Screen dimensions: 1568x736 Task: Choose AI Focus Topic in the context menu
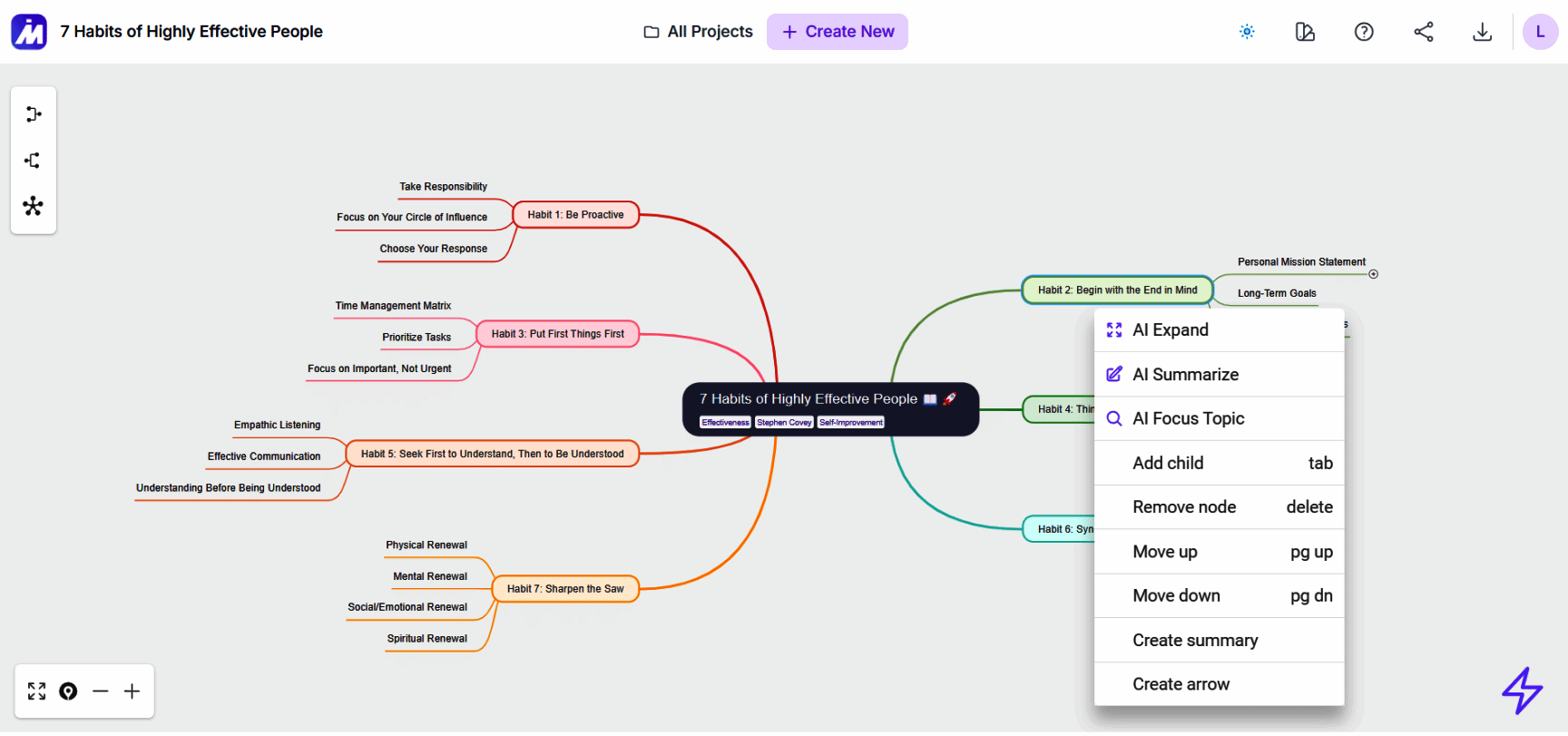click(1219, 418)
